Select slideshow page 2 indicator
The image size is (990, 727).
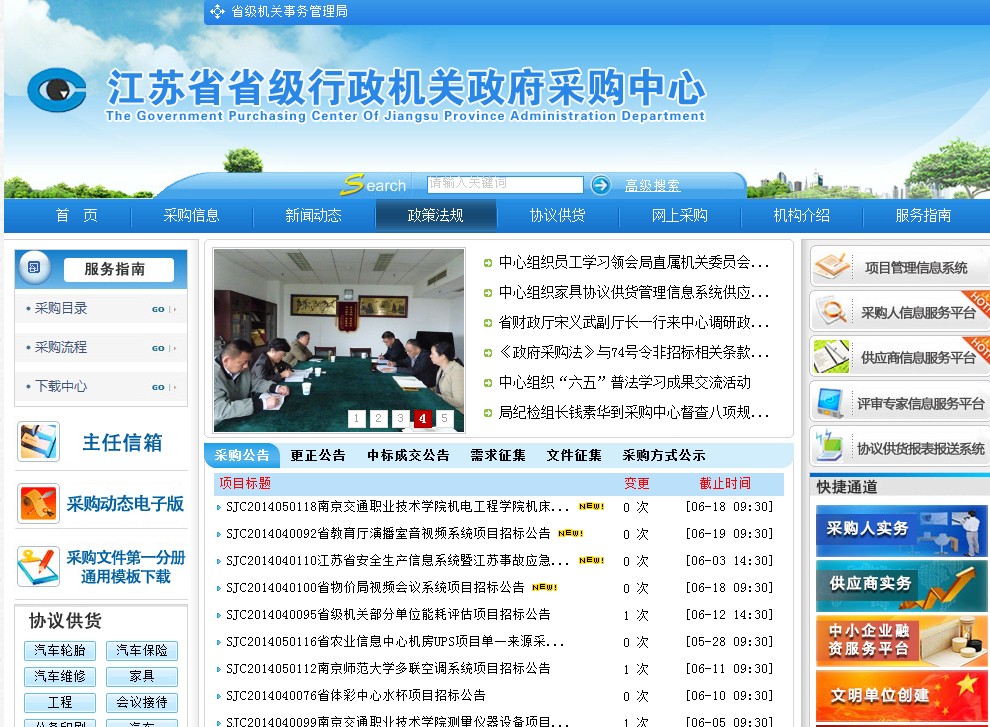click(378, 418)
